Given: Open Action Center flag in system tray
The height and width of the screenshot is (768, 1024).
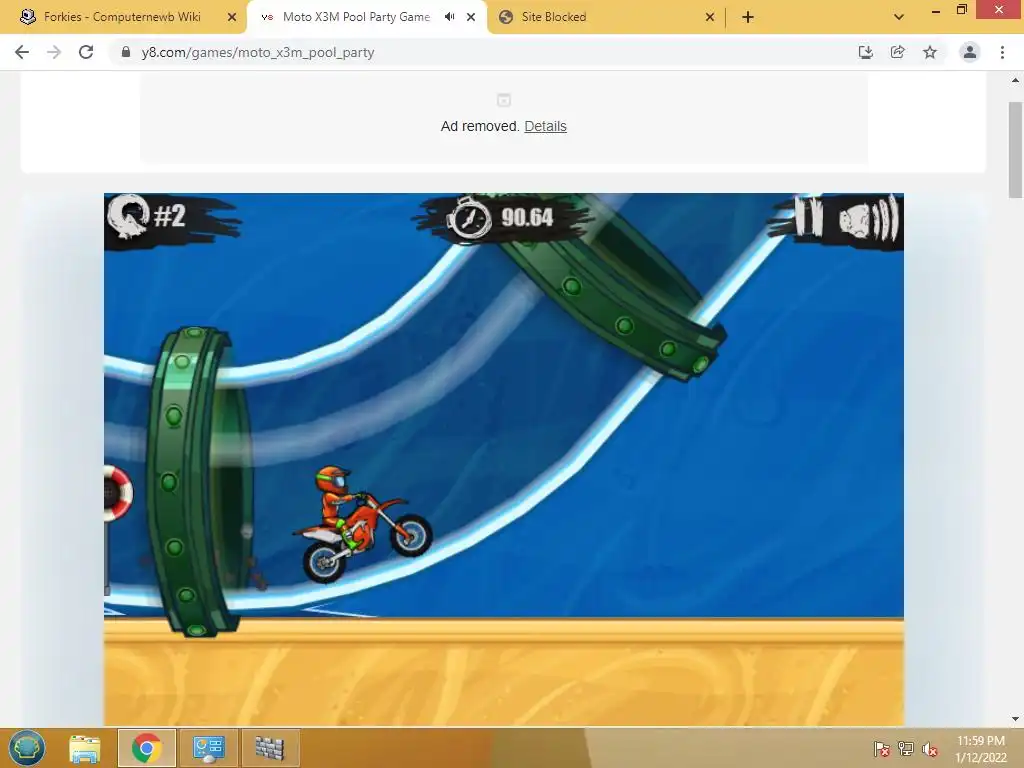Looking at the screenshot, I should 882,749.
